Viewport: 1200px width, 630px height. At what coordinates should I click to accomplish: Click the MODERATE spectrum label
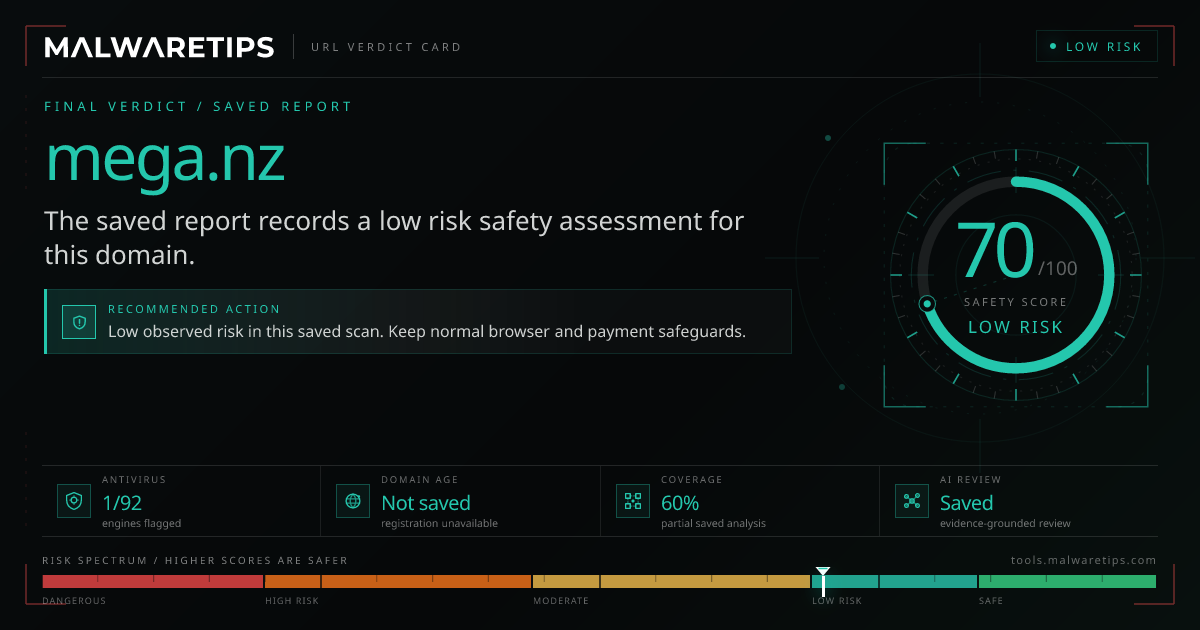click(x=561, y=601)
